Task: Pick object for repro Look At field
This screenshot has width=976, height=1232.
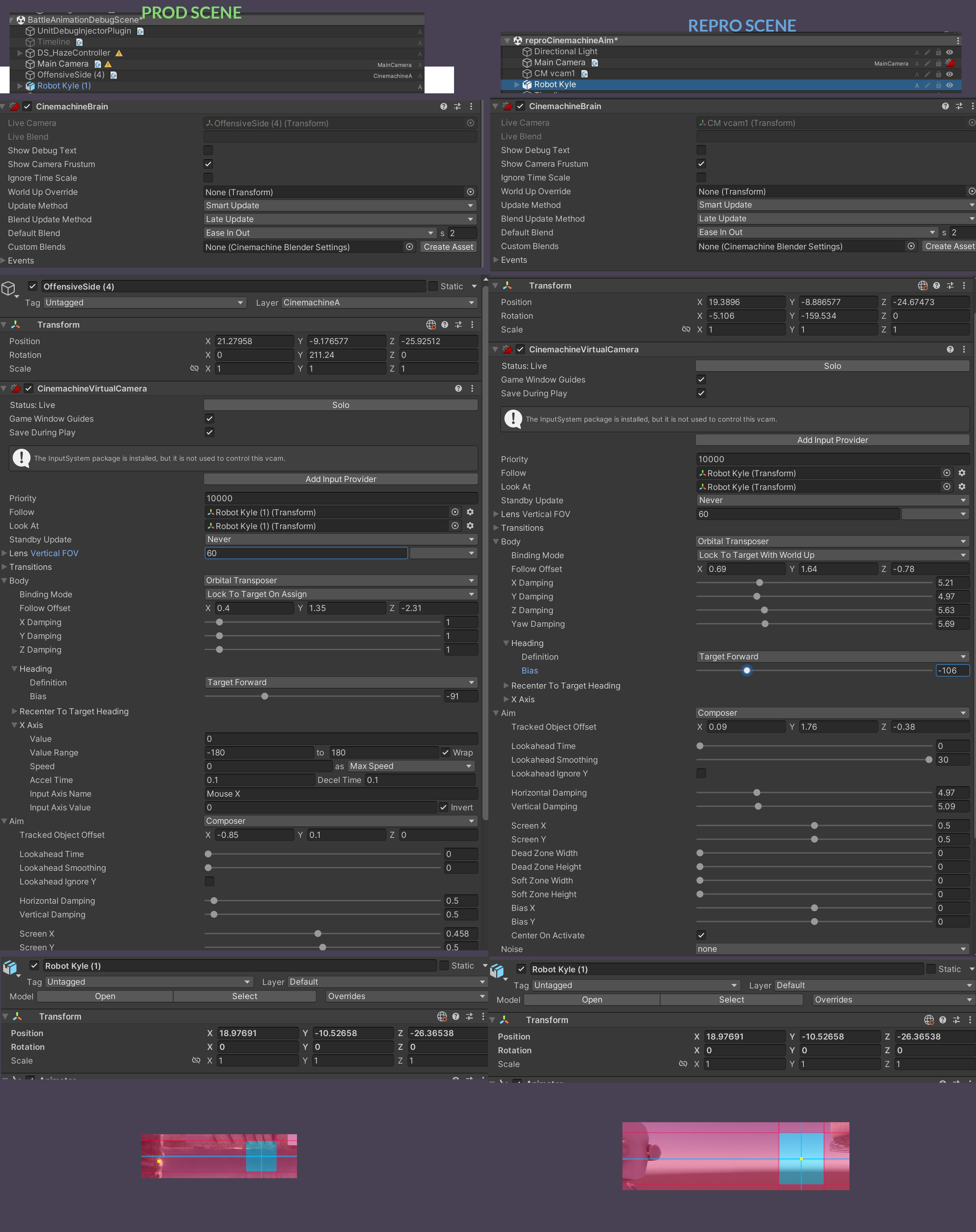Action: [x=947, y=487]
